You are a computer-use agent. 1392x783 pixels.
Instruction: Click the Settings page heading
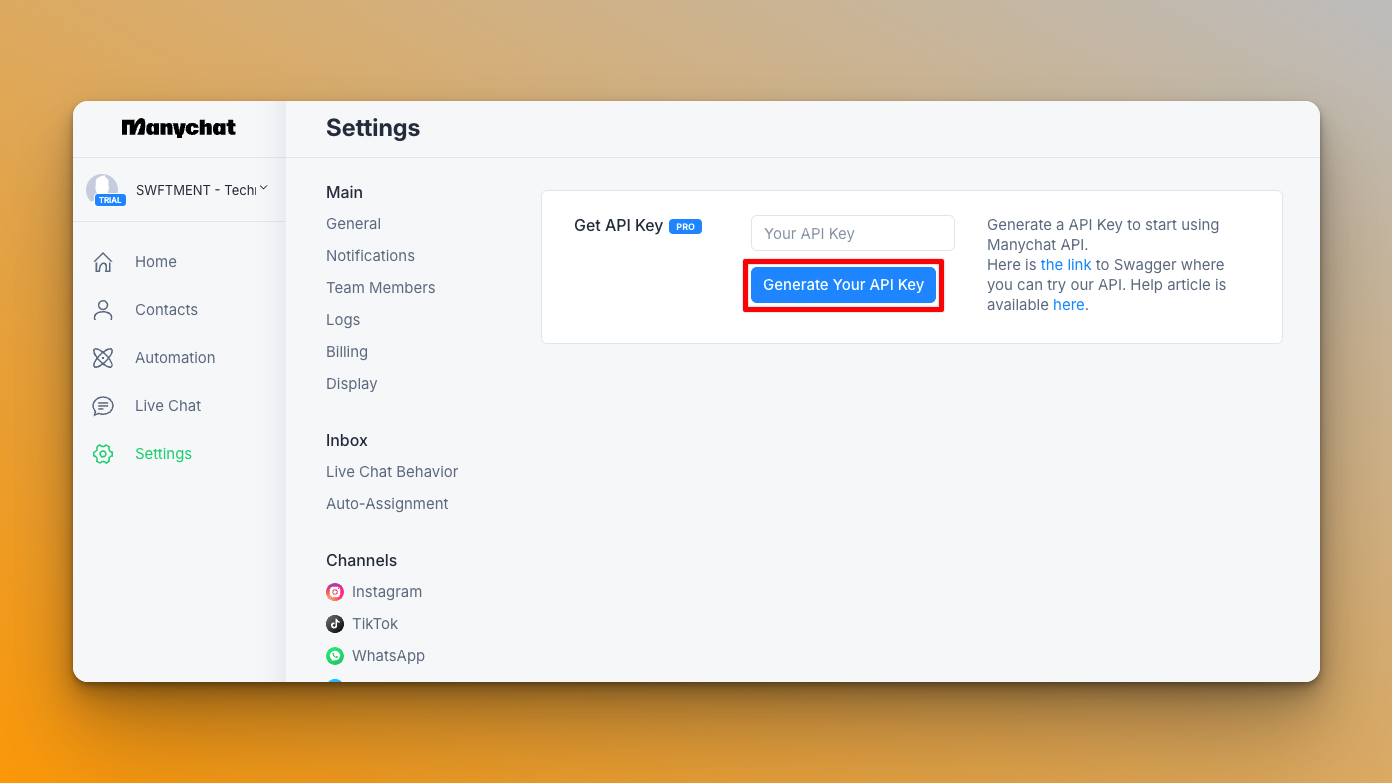(x=373, y=128)
